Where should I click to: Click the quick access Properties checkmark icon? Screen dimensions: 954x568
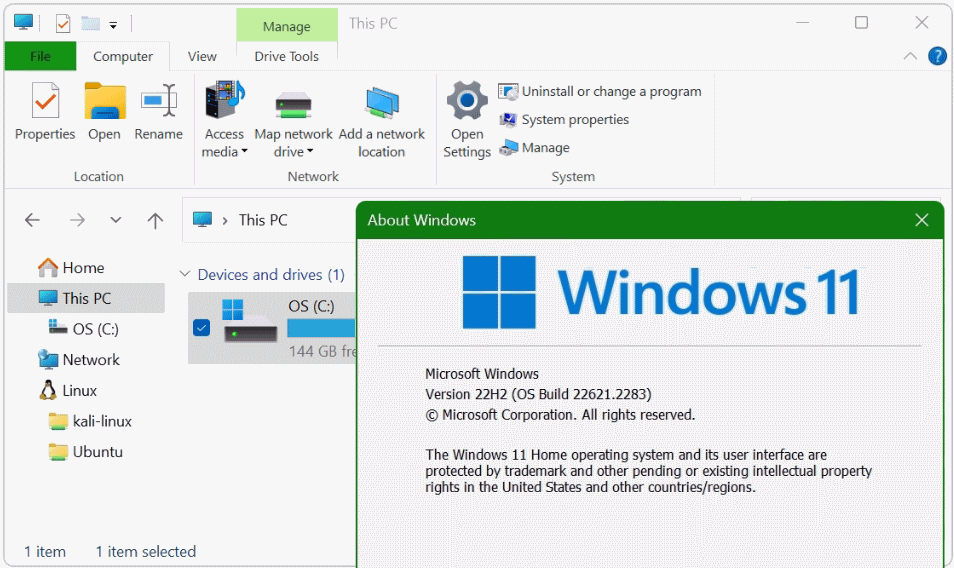(x=63, y=24)
